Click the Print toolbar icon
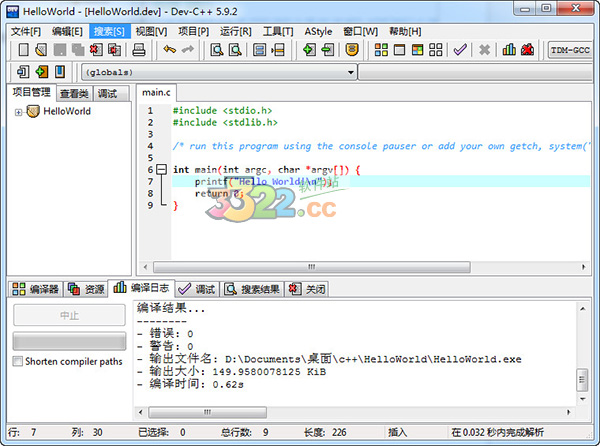The width and height of the screenshot is (600, 446). point(139,50)
